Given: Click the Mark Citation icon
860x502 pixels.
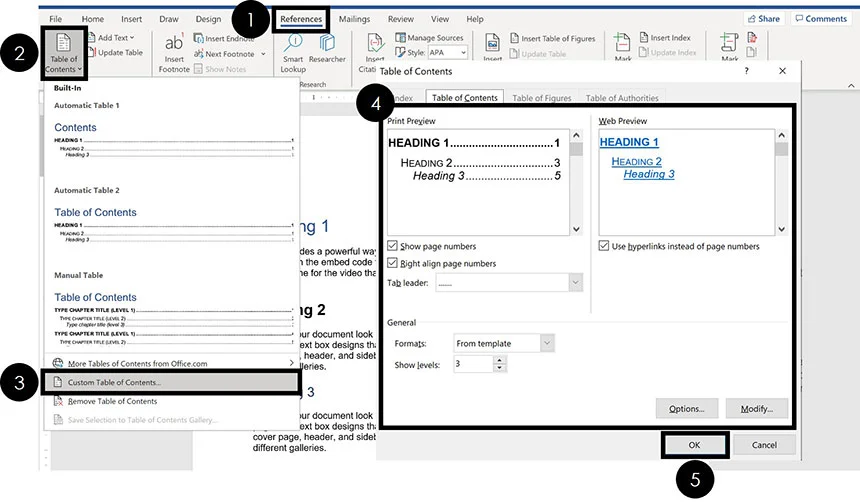Looking at the screenshot, I should (729, 43).
